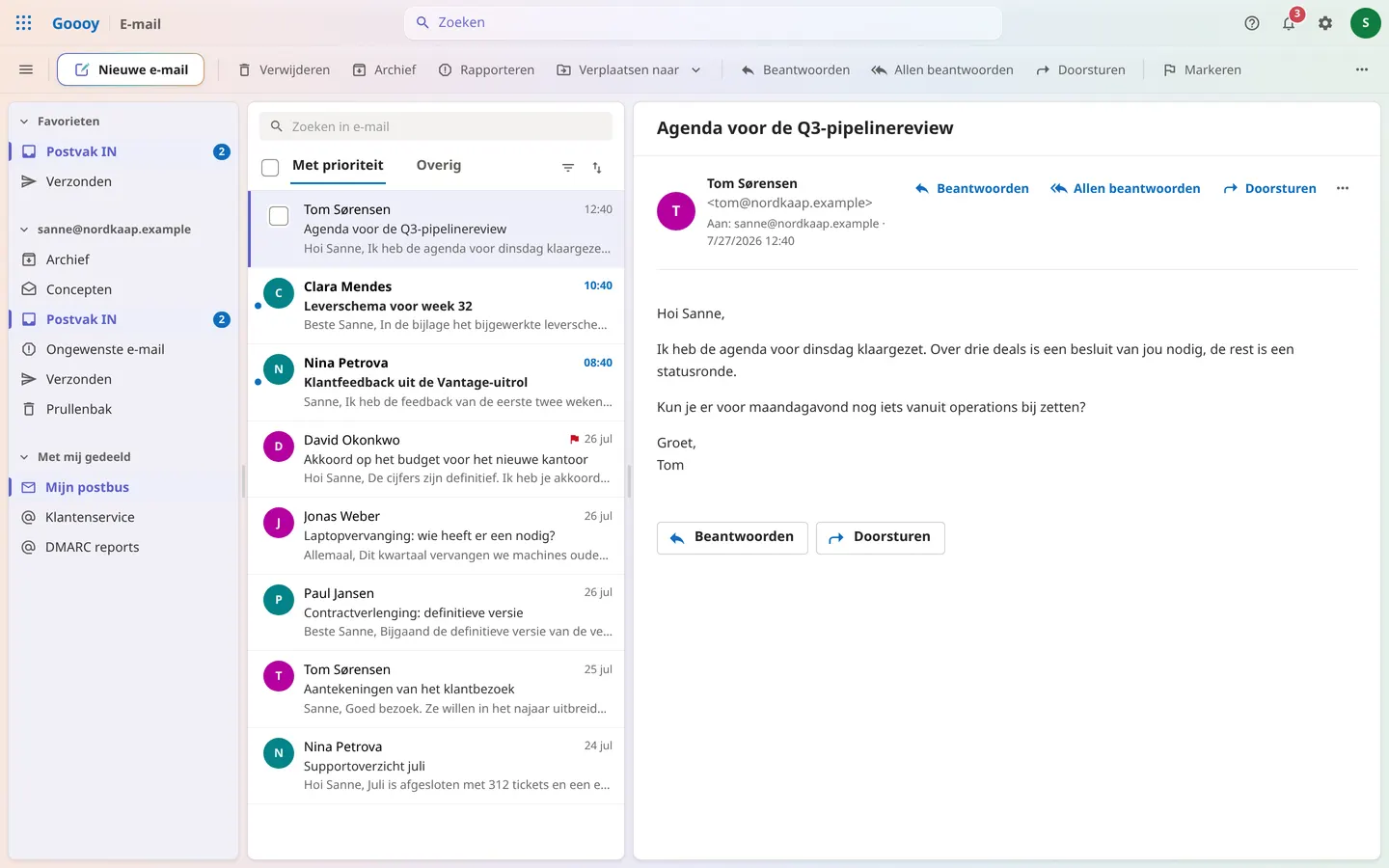Viewport: 1389px width, 868px height.
Task: Report the email with Rapporteren
Action: point(486,69)
